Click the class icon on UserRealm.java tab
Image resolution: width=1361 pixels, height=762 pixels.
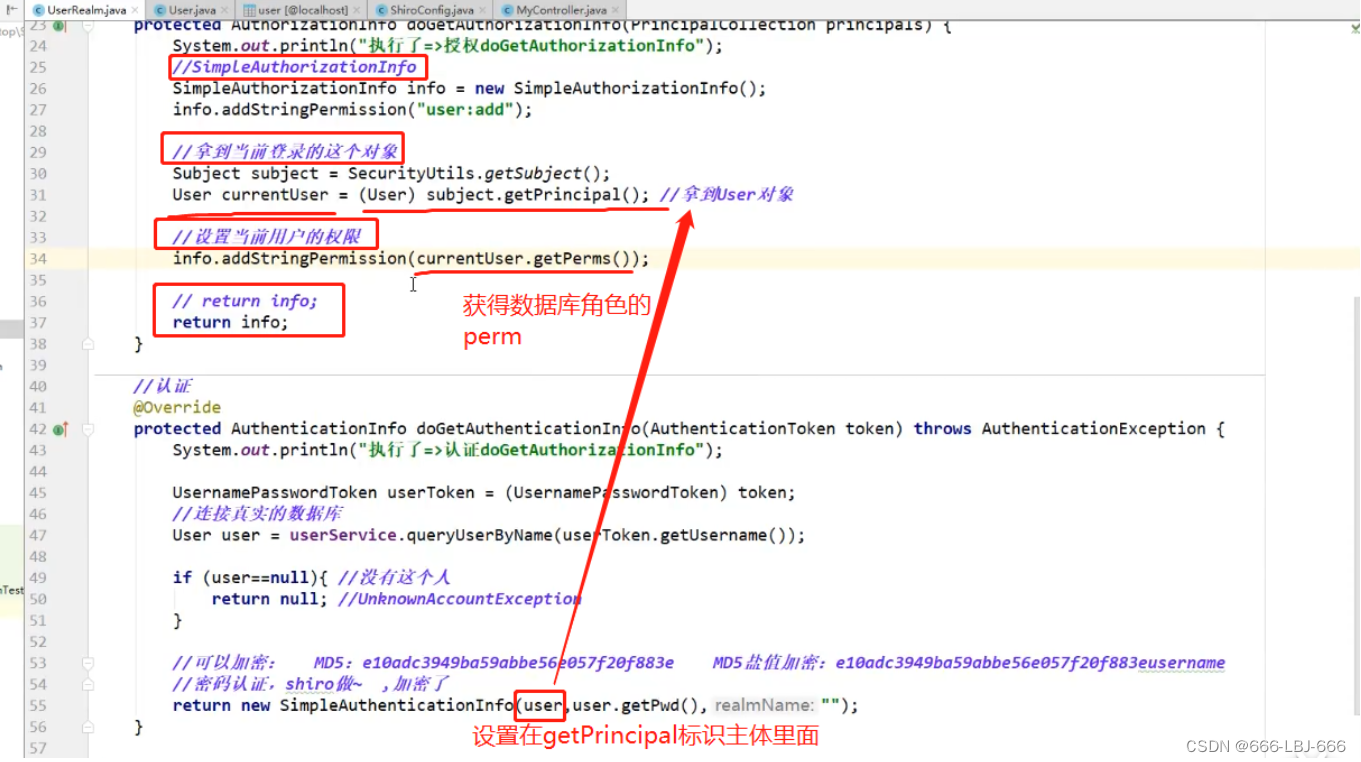[x=39, y=10]
